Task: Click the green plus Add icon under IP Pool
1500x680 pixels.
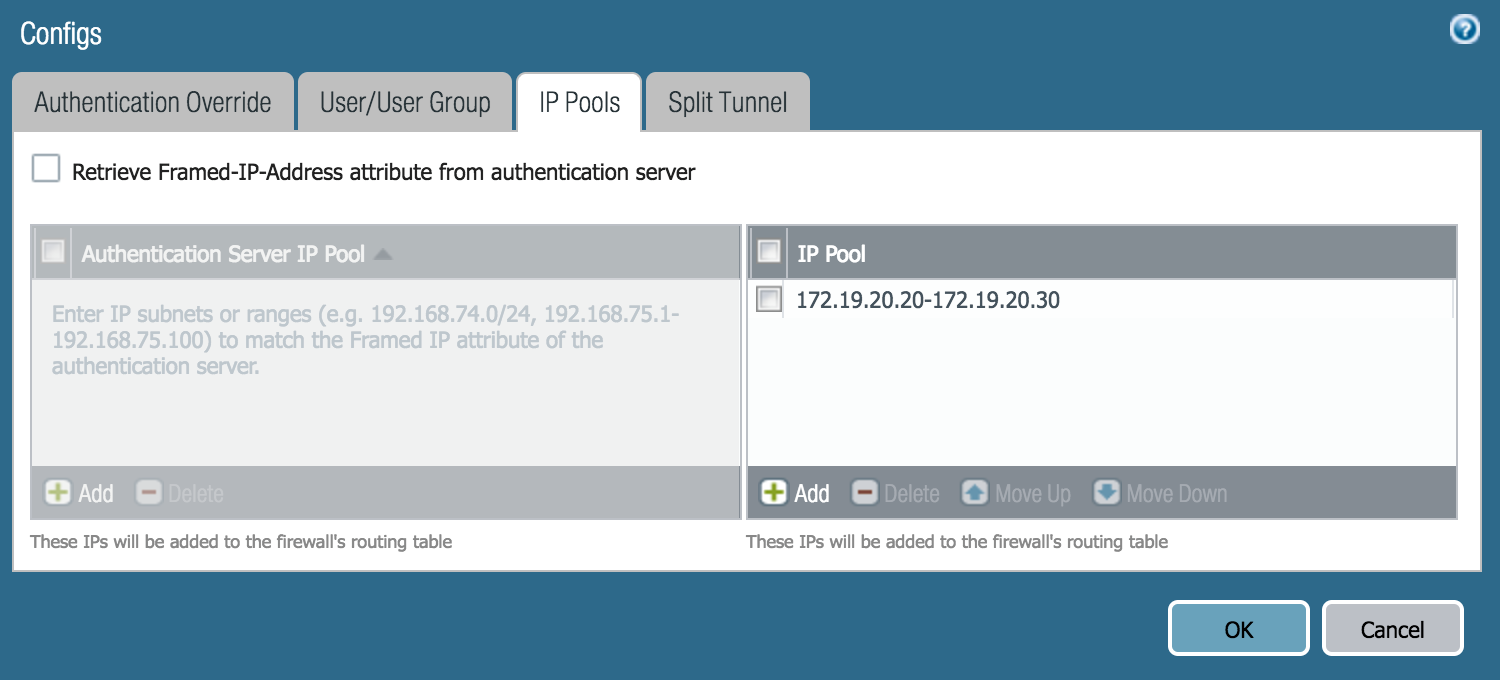Action: click(x=773, y=493)
